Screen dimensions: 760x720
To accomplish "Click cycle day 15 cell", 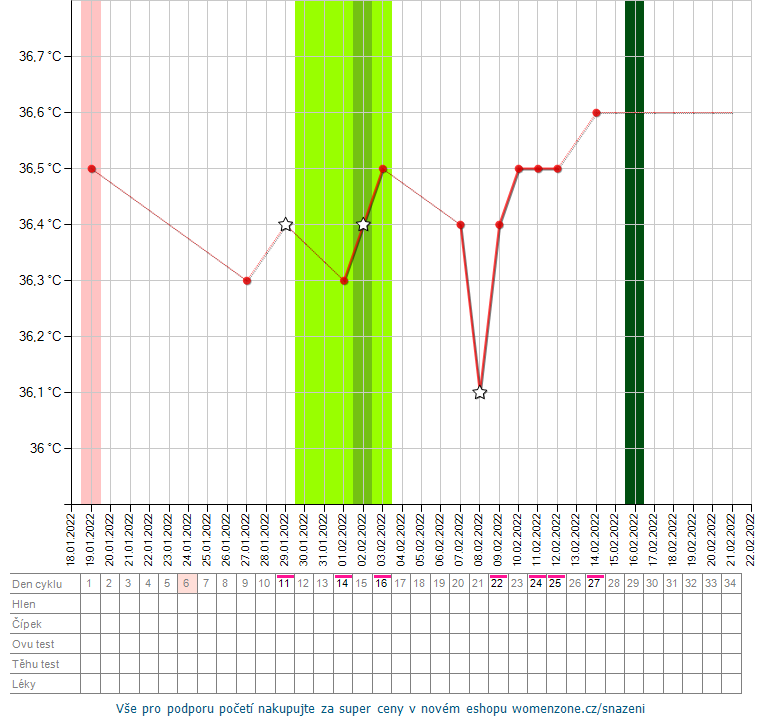I will tap(362, 583).
